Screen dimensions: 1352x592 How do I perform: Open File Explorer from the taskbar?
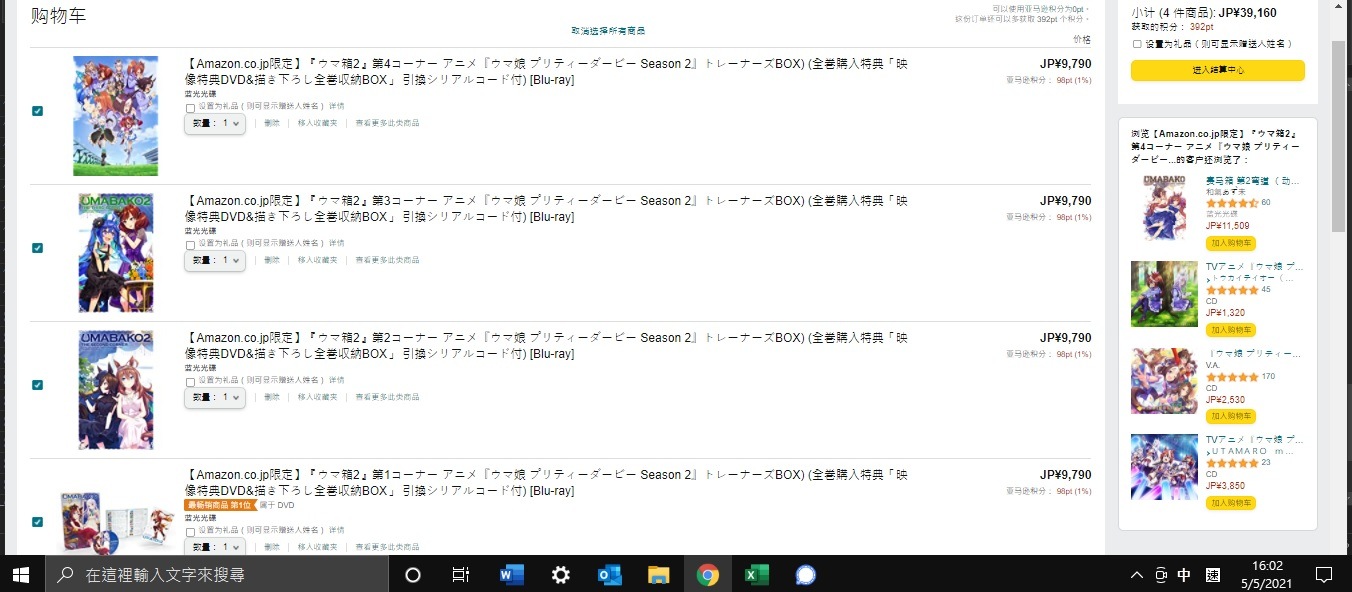pyautogui.click(x=658, y=574)
